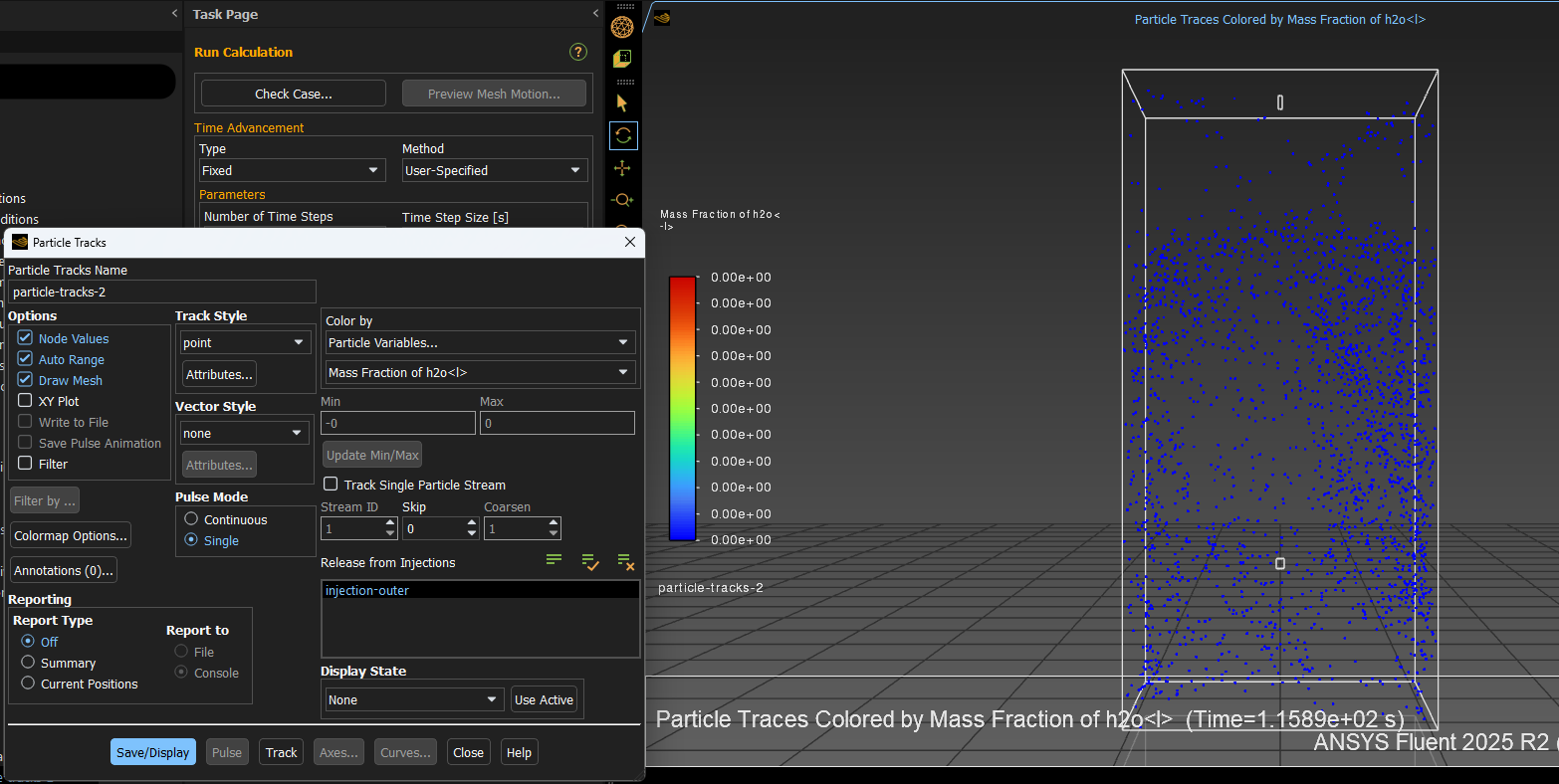This screenshot has width=1559, height=784.
Task: Open Run Calculation help question-mark icon
Action: coord(577,52)
